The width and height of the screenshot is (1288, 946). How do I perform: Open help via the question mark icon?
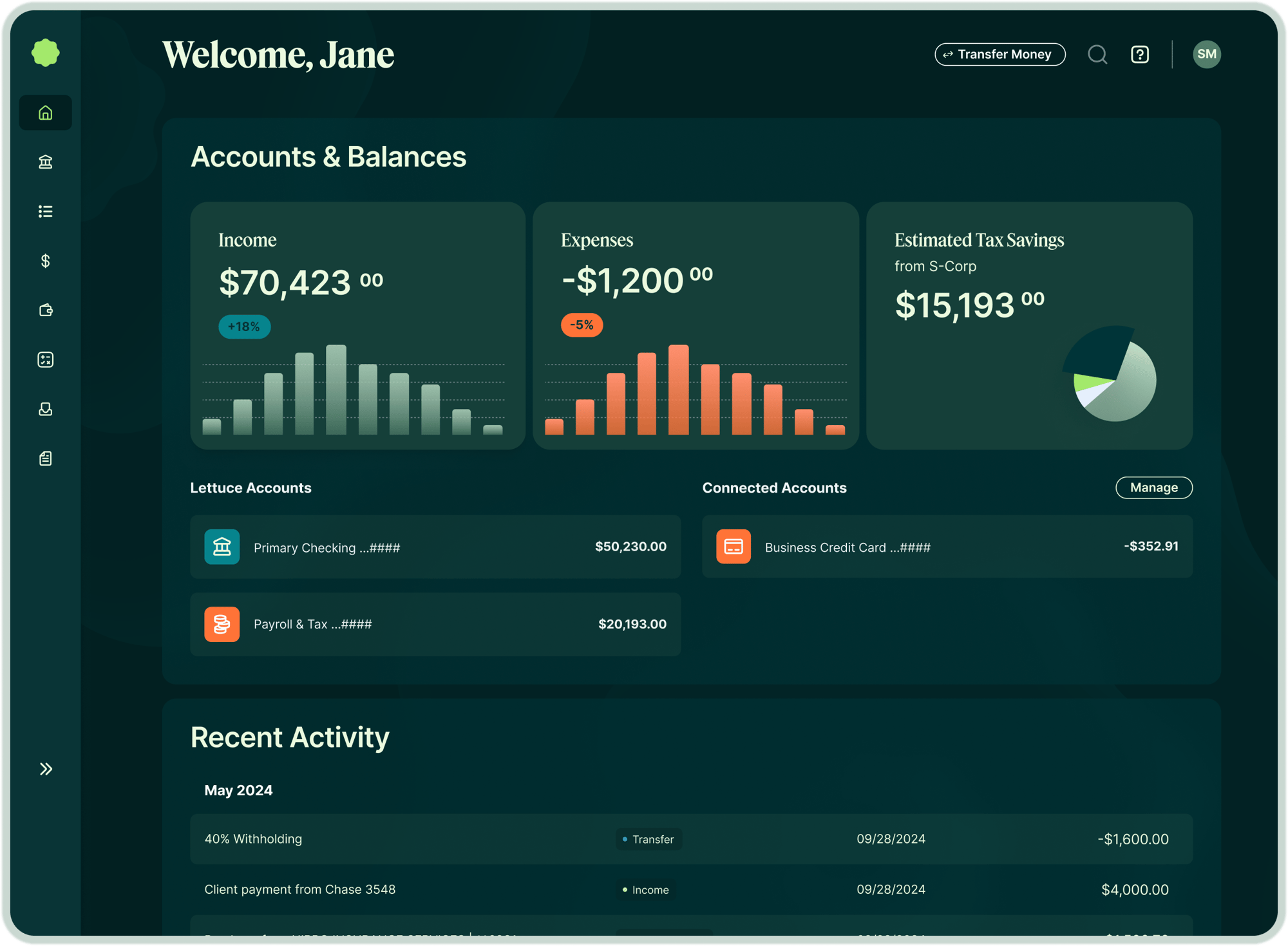pyautogui.click(x=1139, y=54)
